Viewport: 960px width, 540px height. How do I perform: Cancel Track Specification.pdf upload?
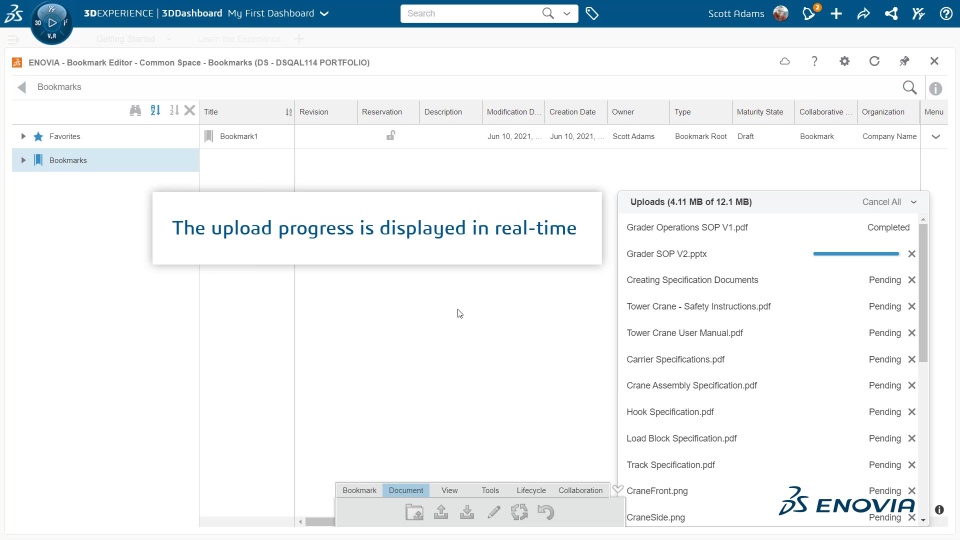[912, 465]
